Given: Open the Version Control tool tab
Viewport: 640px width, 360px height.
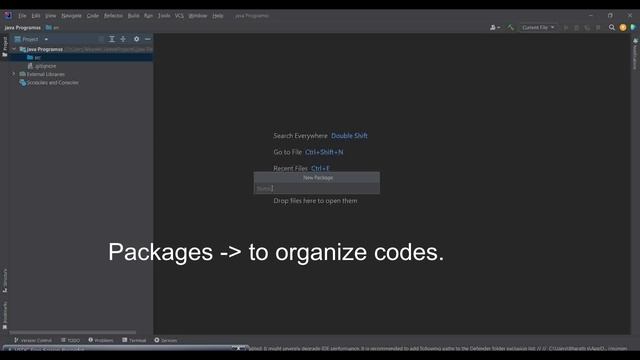Looking at the screenshot, I should [x=33, y=340].
